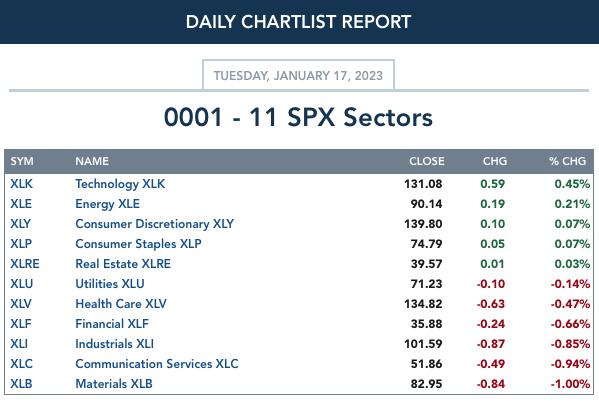Image resolution: width=599 pixels, height=402 pixels.
Task: Click the SYM column header
Action: tap(22, 161)
